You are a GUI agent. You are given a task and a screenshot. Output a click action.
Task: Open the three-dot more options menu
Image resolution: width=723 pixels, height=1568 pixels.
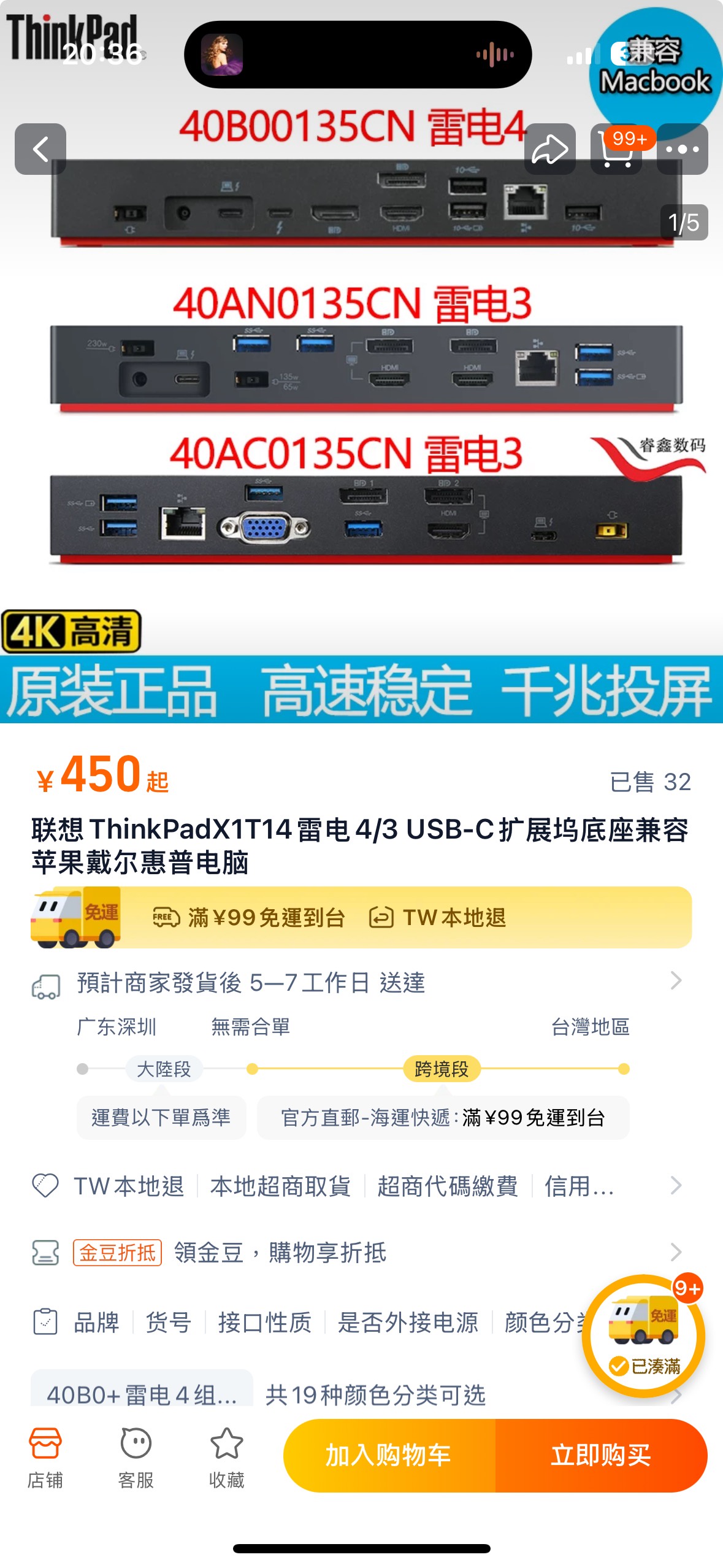683,149
